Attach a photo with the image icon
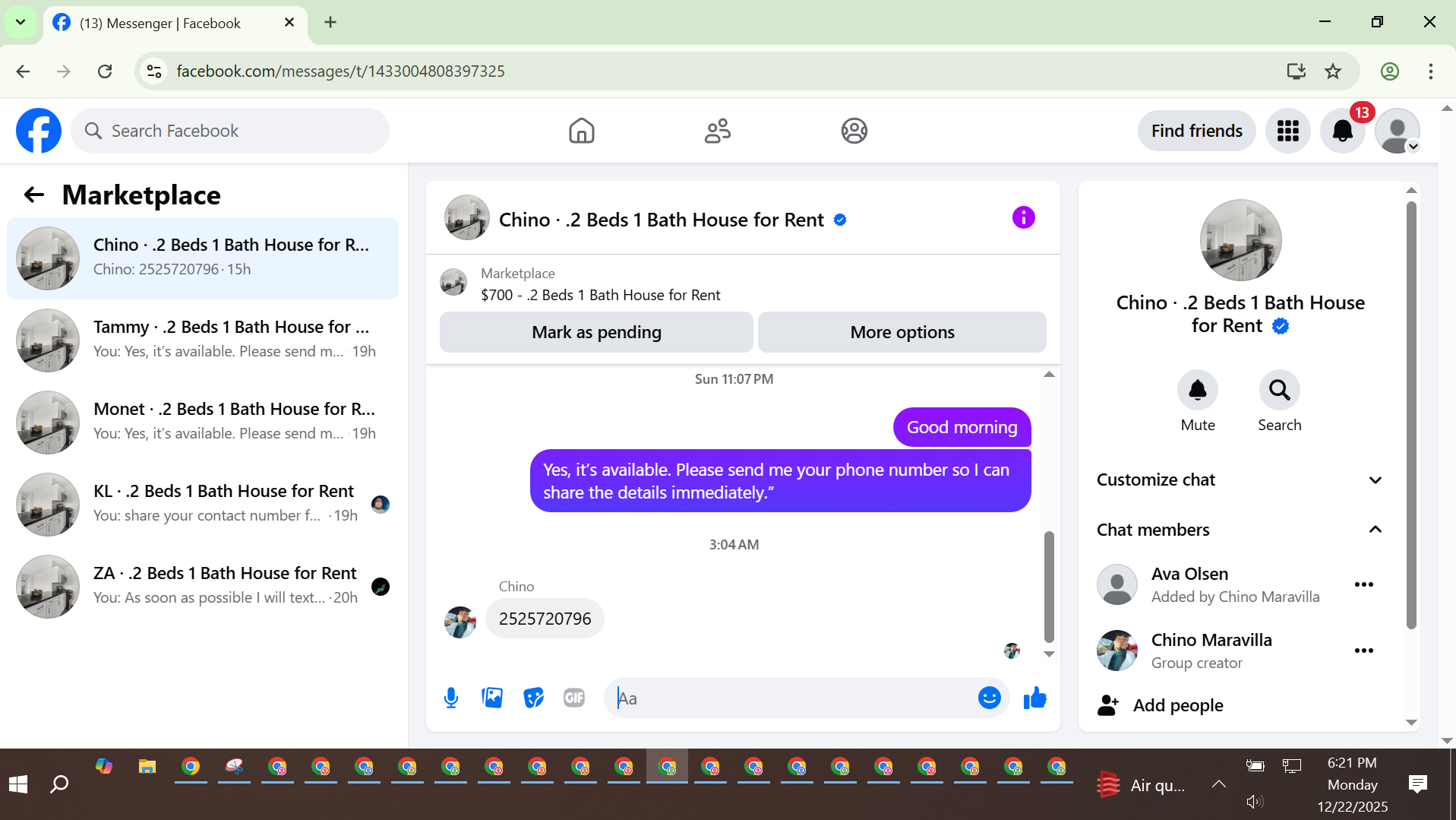Image resolution: width=1456 pixels, height=820 pixels. click(492, 698)
